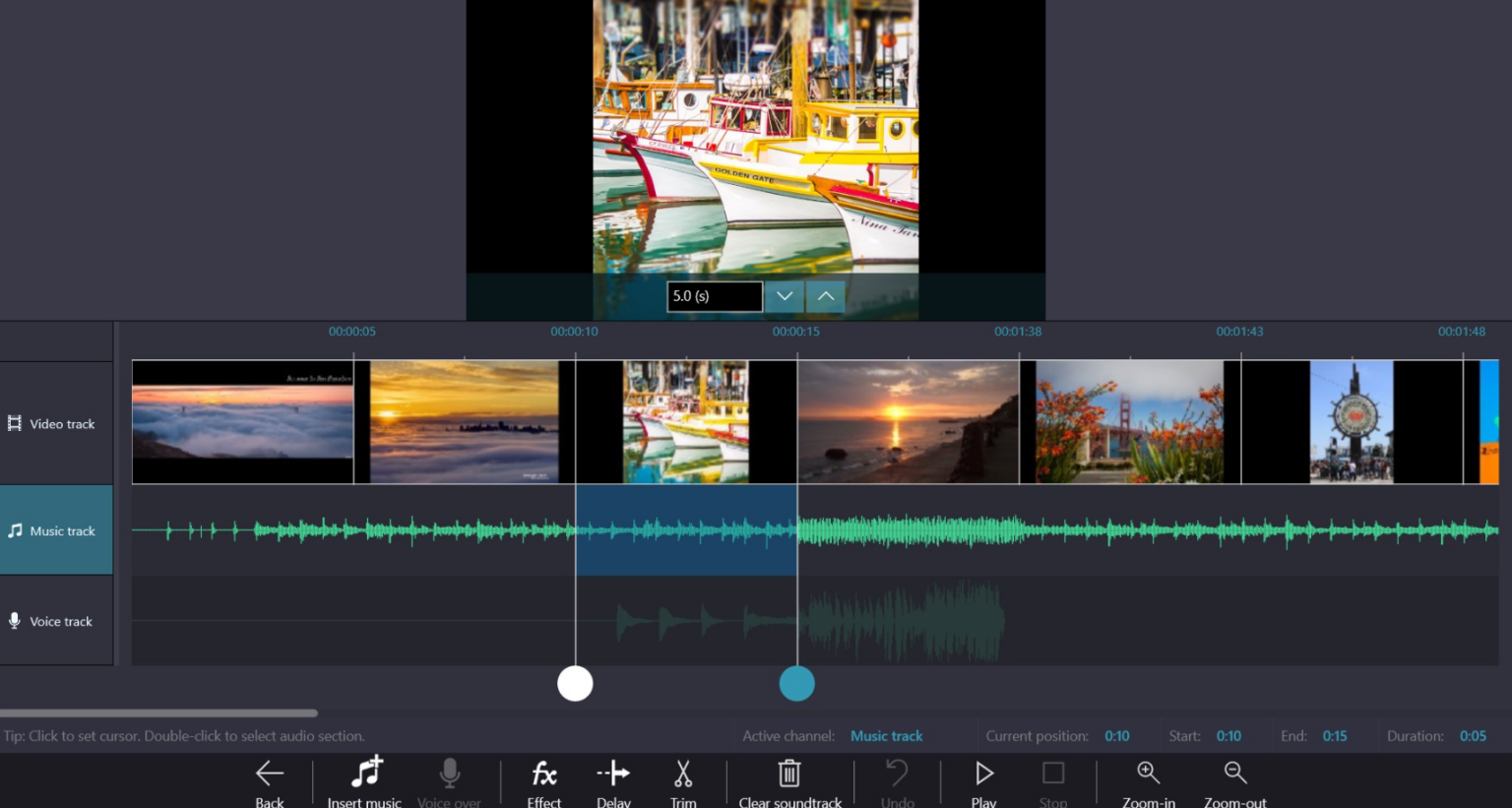Play the current audio selection
Image resolution: width=1512 pixels, height=808 pixels.
coord(982,774)
